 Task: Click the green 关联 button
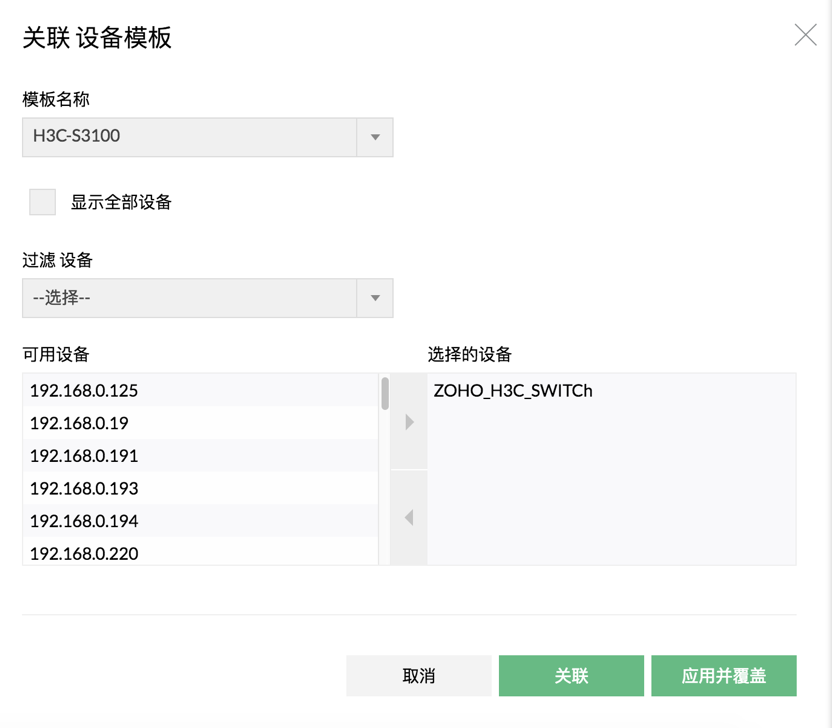571,676
